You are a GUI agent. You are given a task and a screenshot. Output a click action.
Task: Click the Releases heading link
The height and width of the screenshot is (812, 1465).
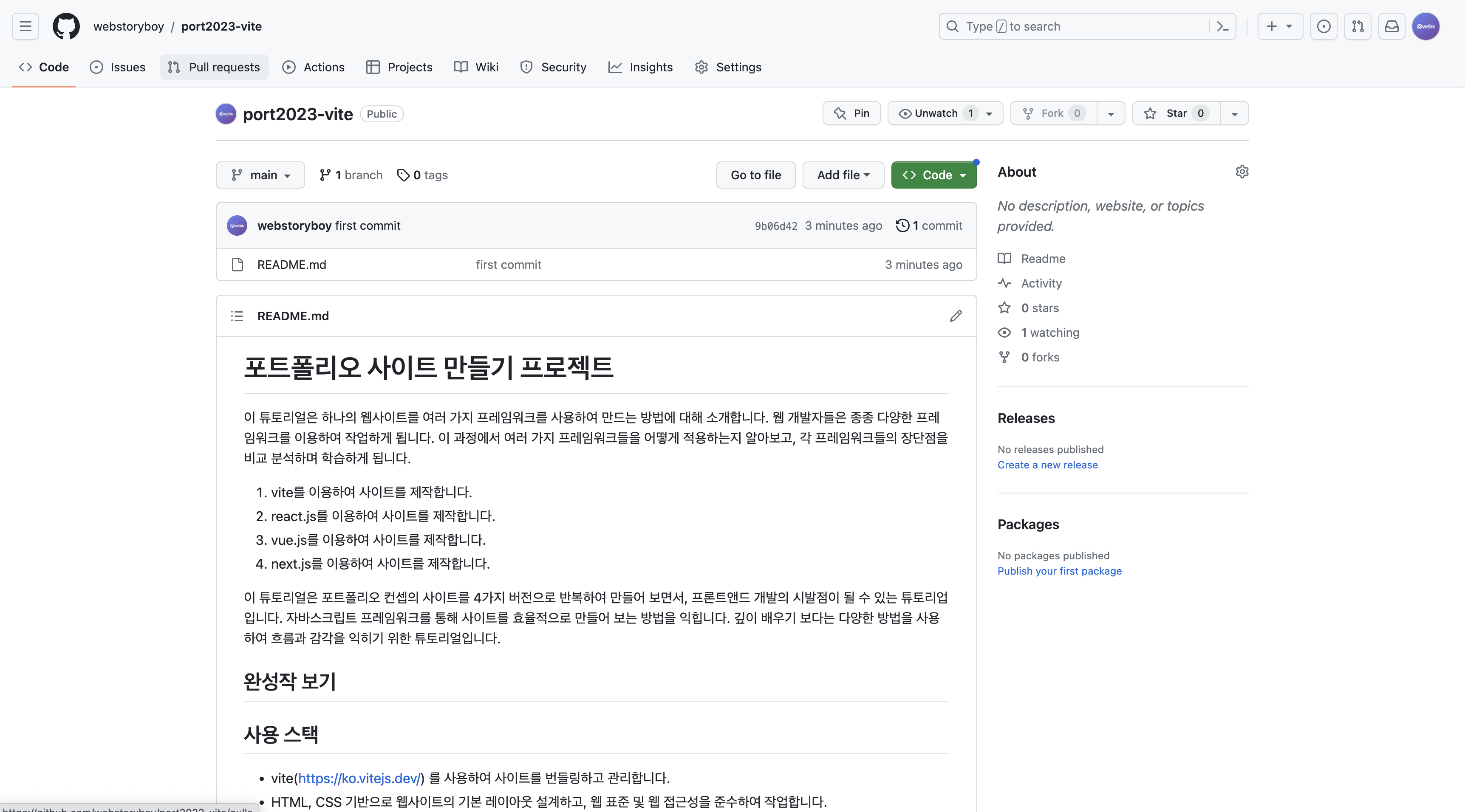[1026, 418]
